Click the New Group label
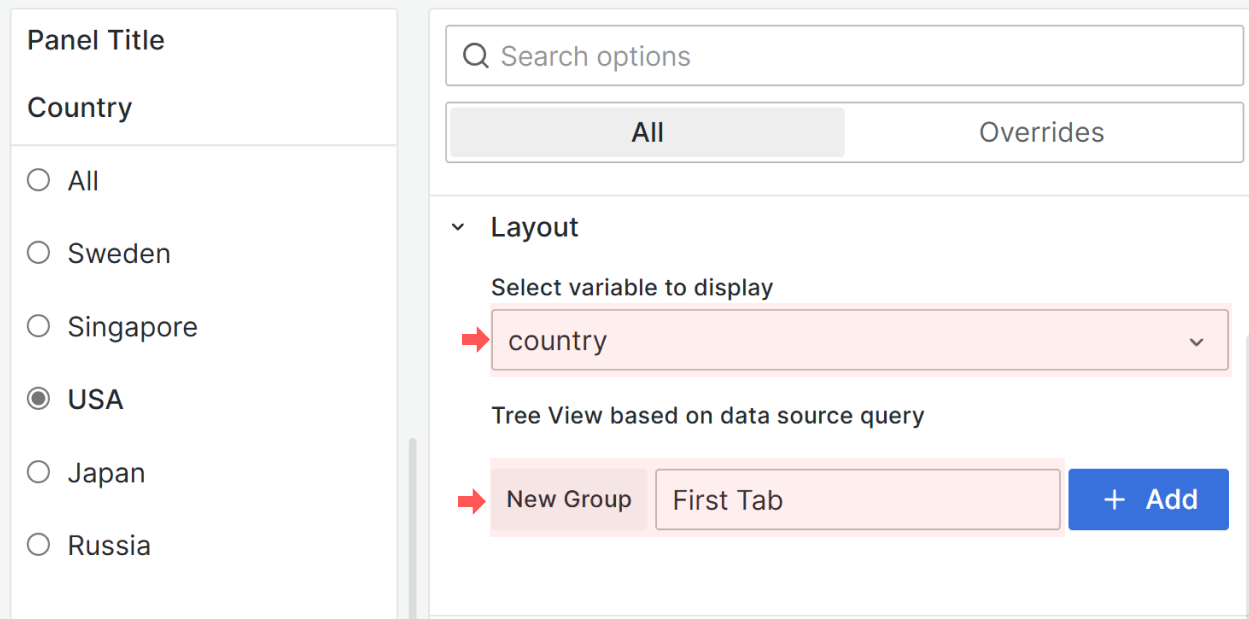Image resolution: width=1249 pixels, height=619 pixels. pyautogui.click(x=569, y=499)
